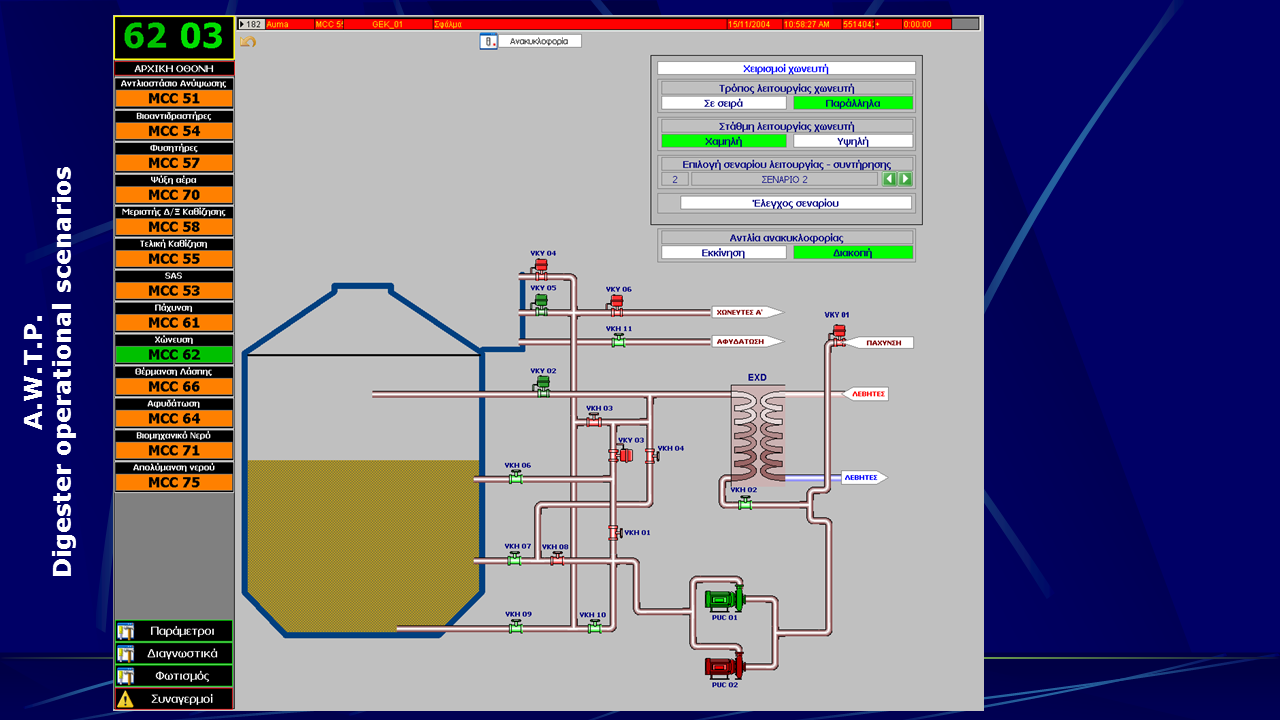Screen dimensions: 1280x720
Task: Navigate to MCC 64 dewatering screen
Action: [x=174, y=419]
